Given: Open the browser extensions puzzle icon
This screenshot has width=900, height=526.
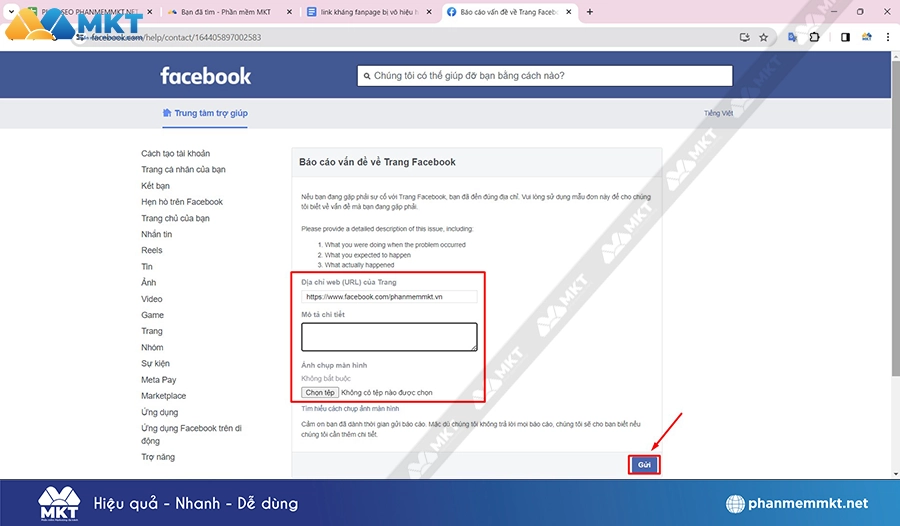Looking at the screenshot, I should (x=814, y=37).
